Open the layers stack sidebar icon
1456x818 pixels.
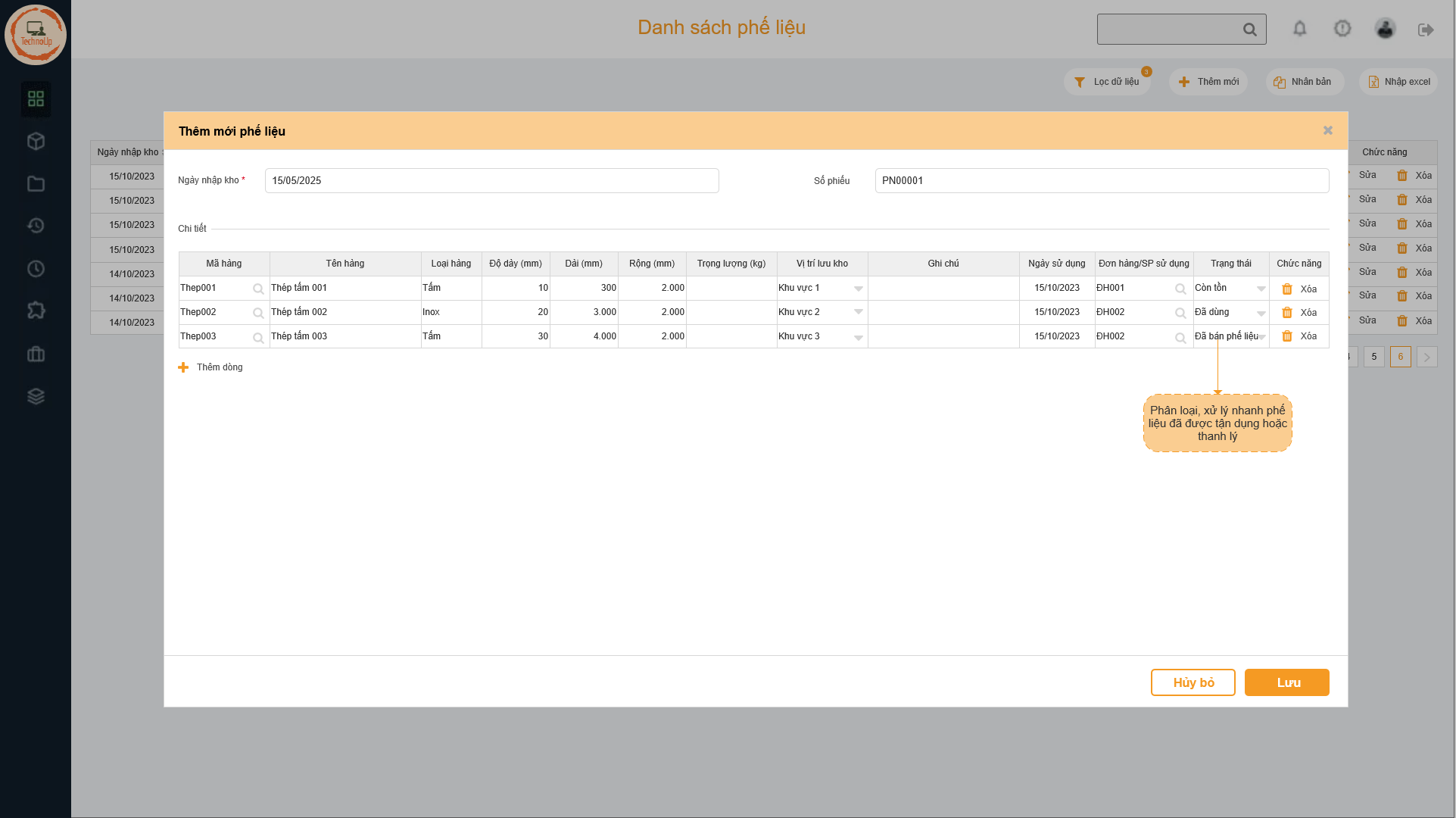[x=36, y=396]
